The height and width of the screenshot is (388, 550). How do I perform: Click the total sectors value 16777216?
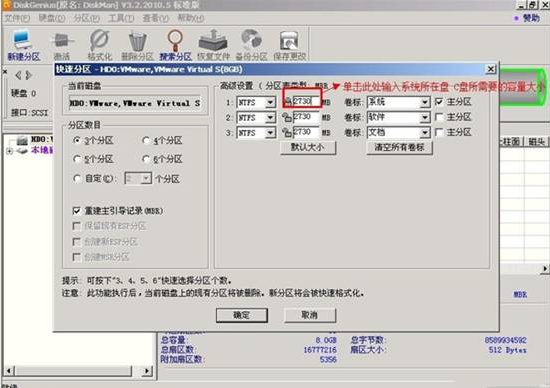320,350
